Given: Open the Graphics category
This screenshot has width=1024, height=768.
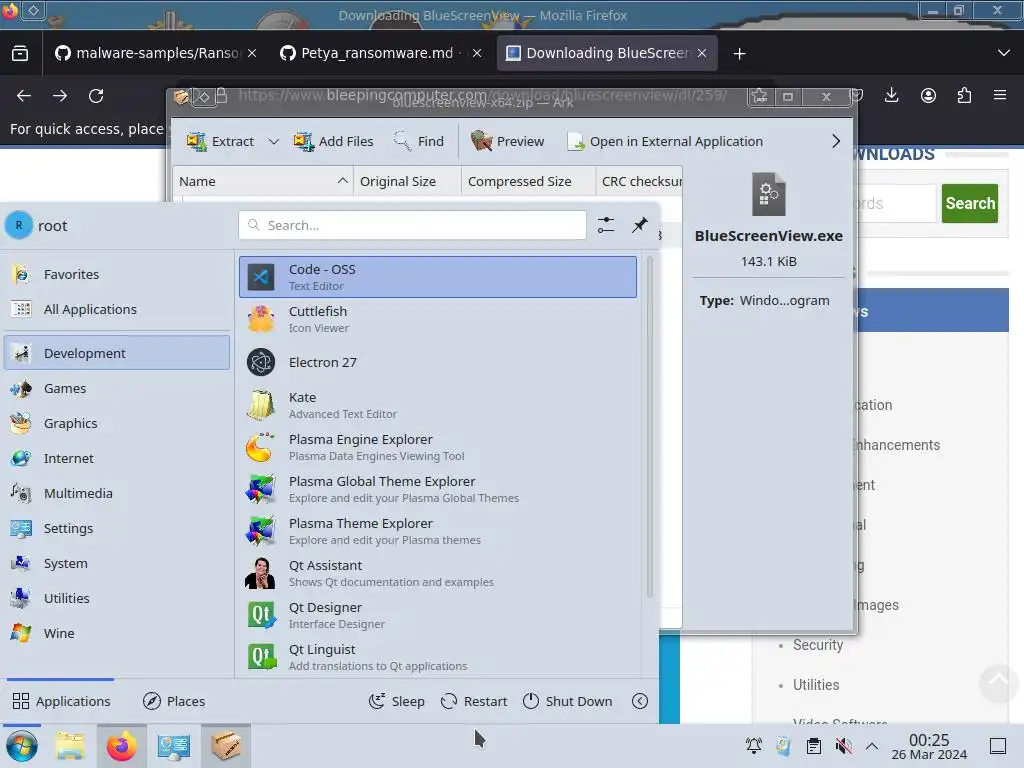Looking at the screenshot, I should pyautogui.click(x=117, y=424).
